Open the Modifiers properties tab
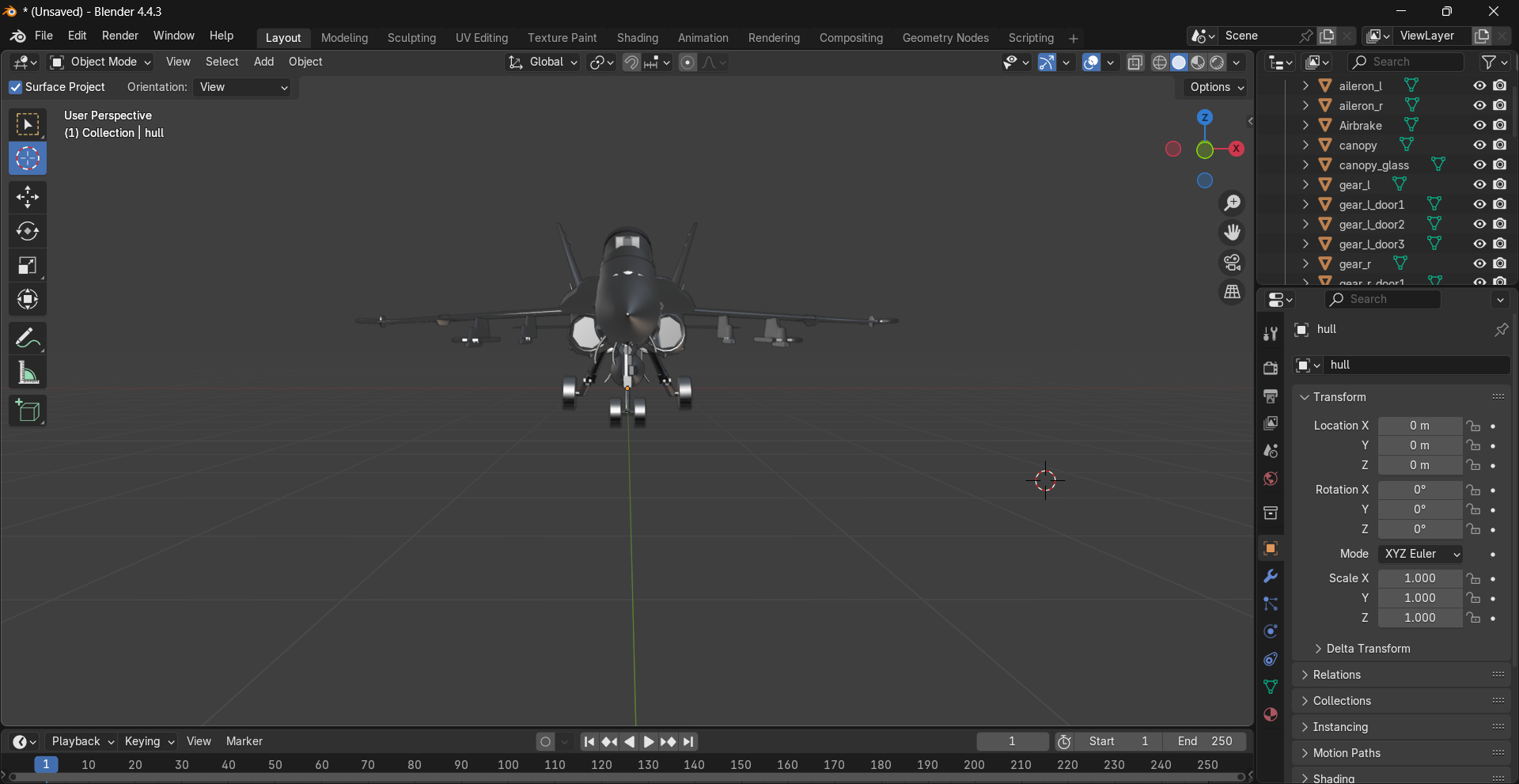Viewport: 1519px width, 784px height. tap(1271, 576)
